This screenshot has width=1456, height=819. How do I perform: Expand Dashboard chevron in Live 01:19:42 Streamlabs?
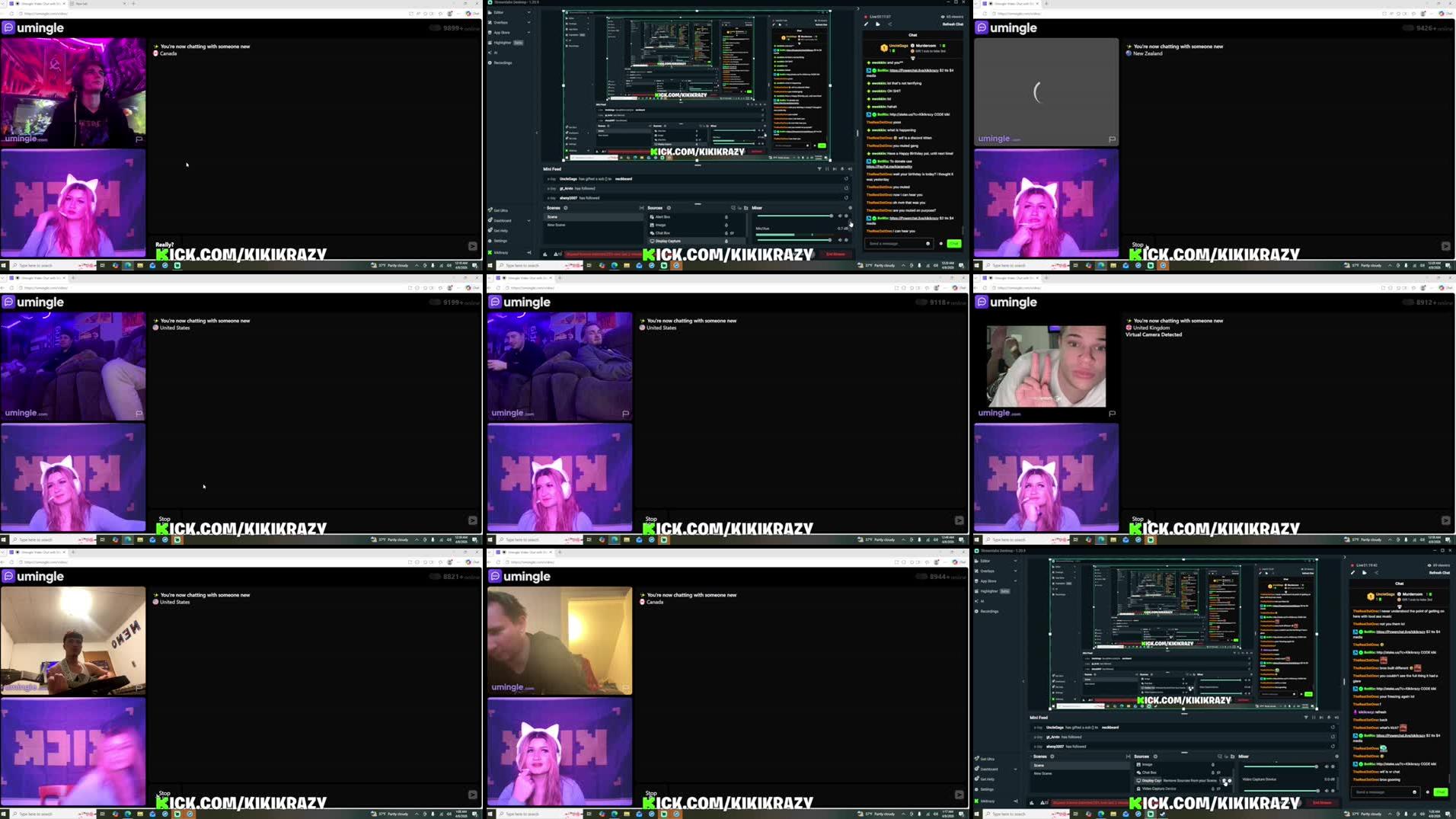(x=1015, y=769)
